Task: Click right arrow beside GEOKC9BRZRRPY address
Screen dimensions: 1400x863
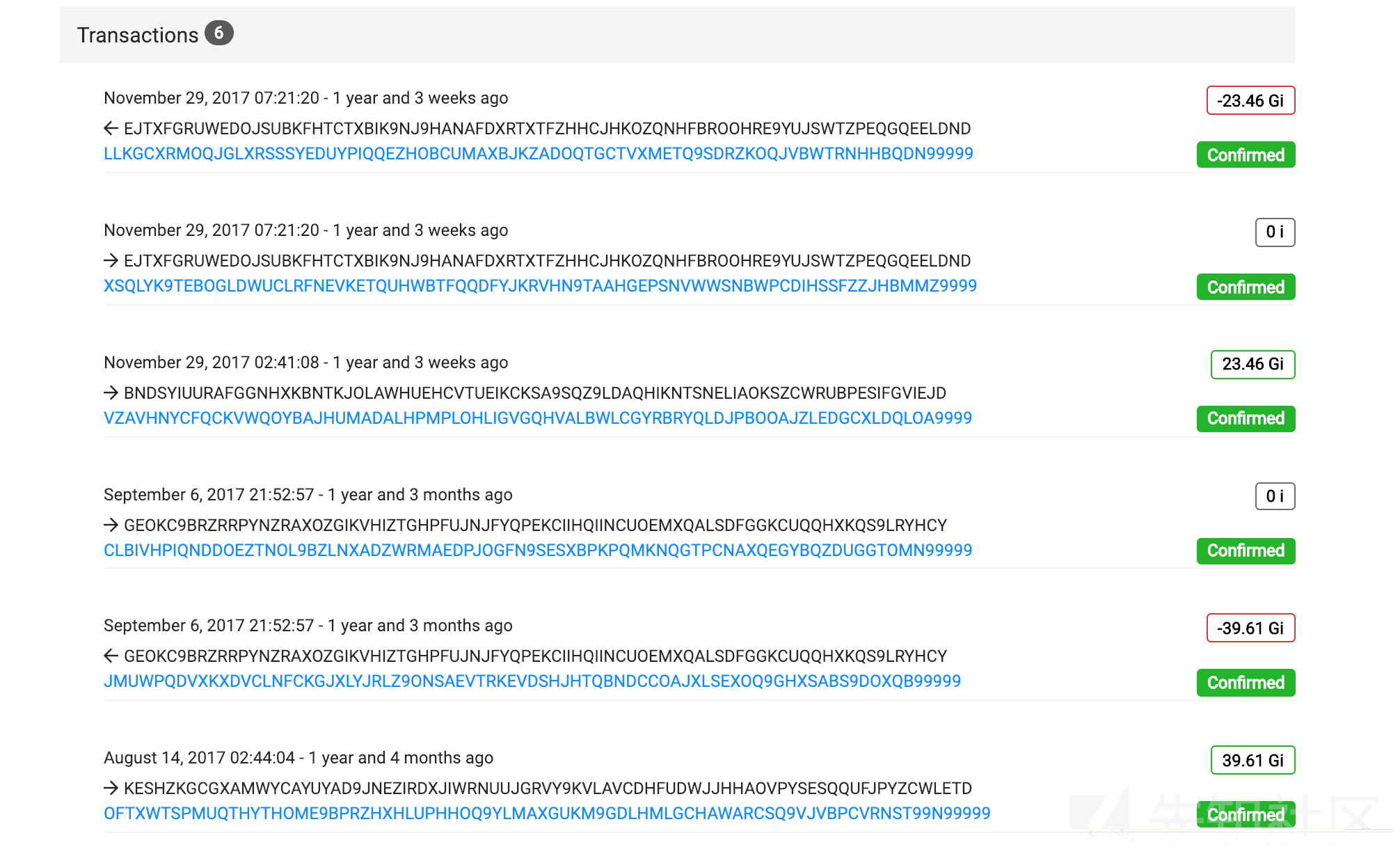Action: (111, 525)
